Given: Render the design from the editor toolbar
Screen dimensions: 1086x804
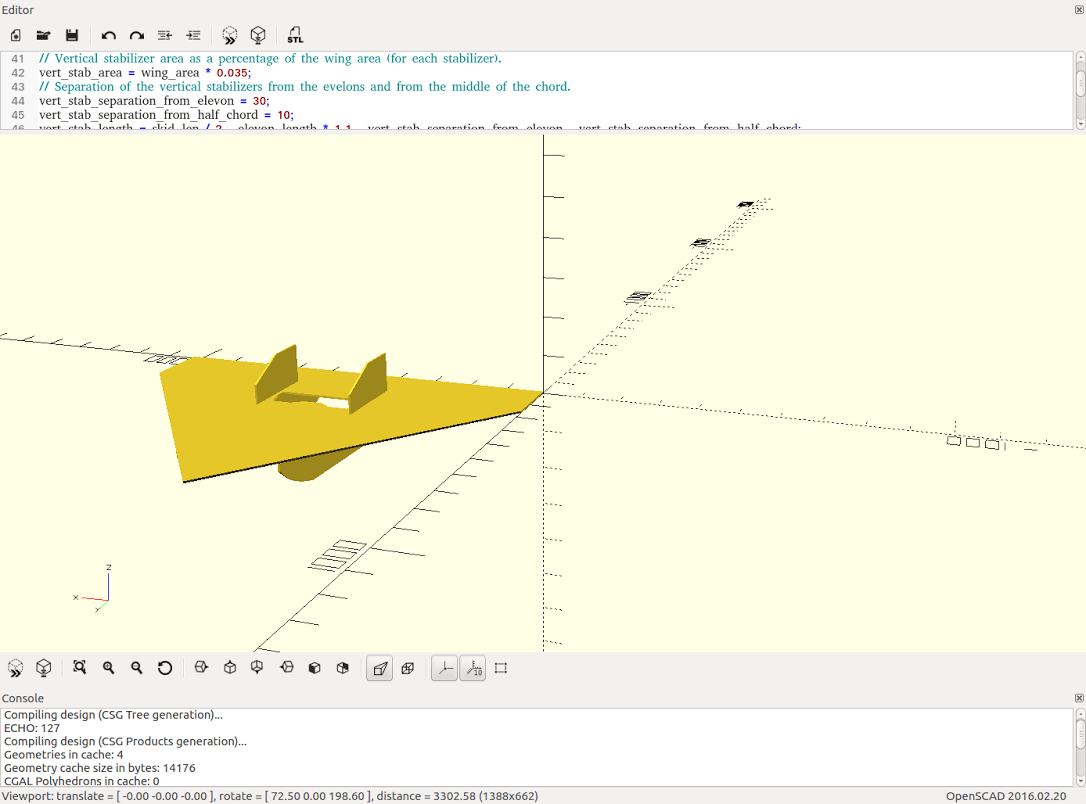Looking at the screenshot, I should tap(258, 35).
